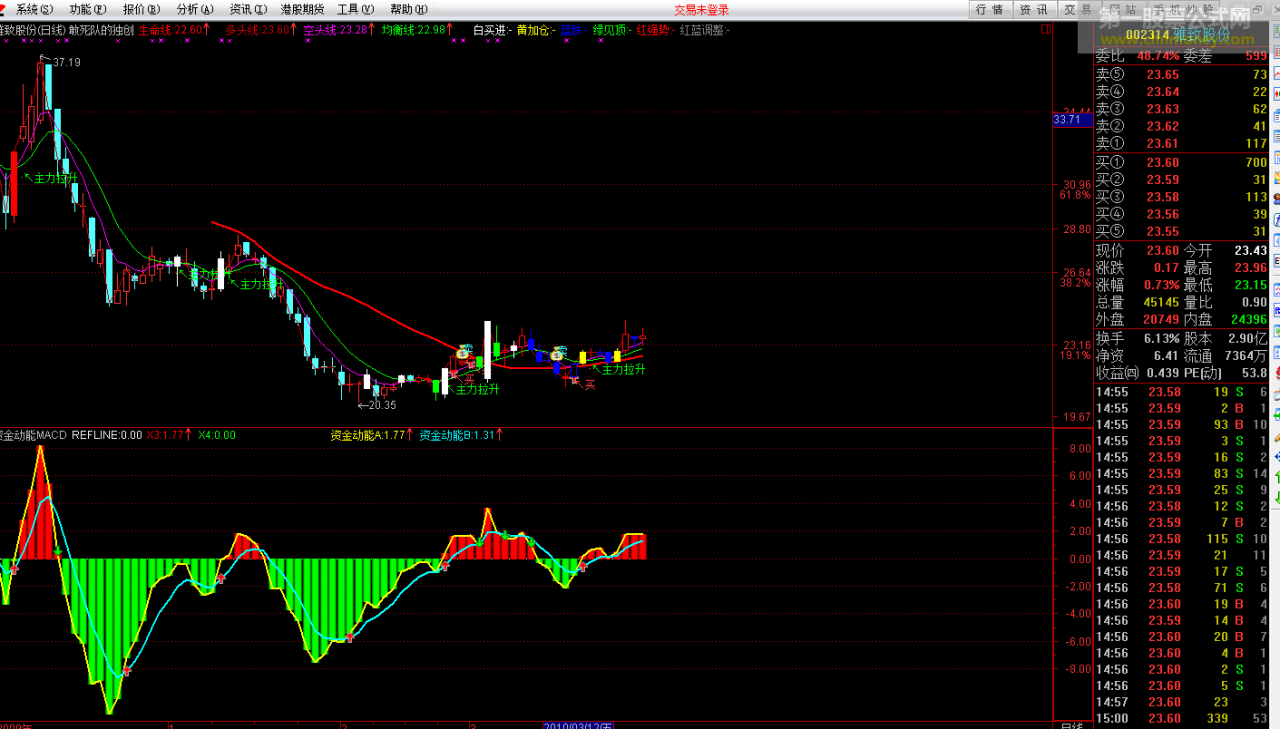Open the 报价(B) menu
Image resolution: width=1280 pixels, height=729 pixels.
(x=141, y=9)
